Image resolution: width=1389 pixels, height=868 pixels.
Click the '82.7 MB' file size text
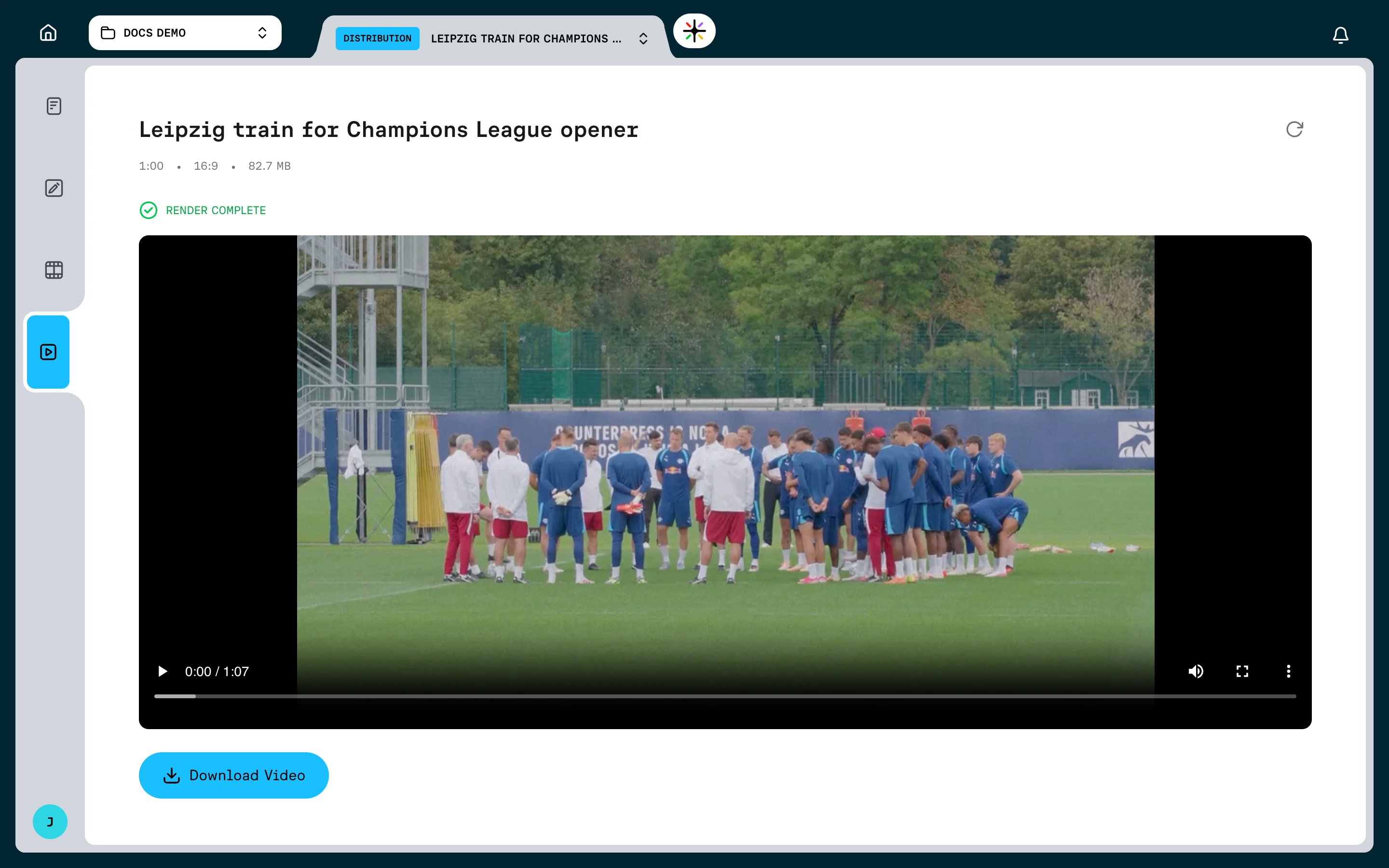269,166
